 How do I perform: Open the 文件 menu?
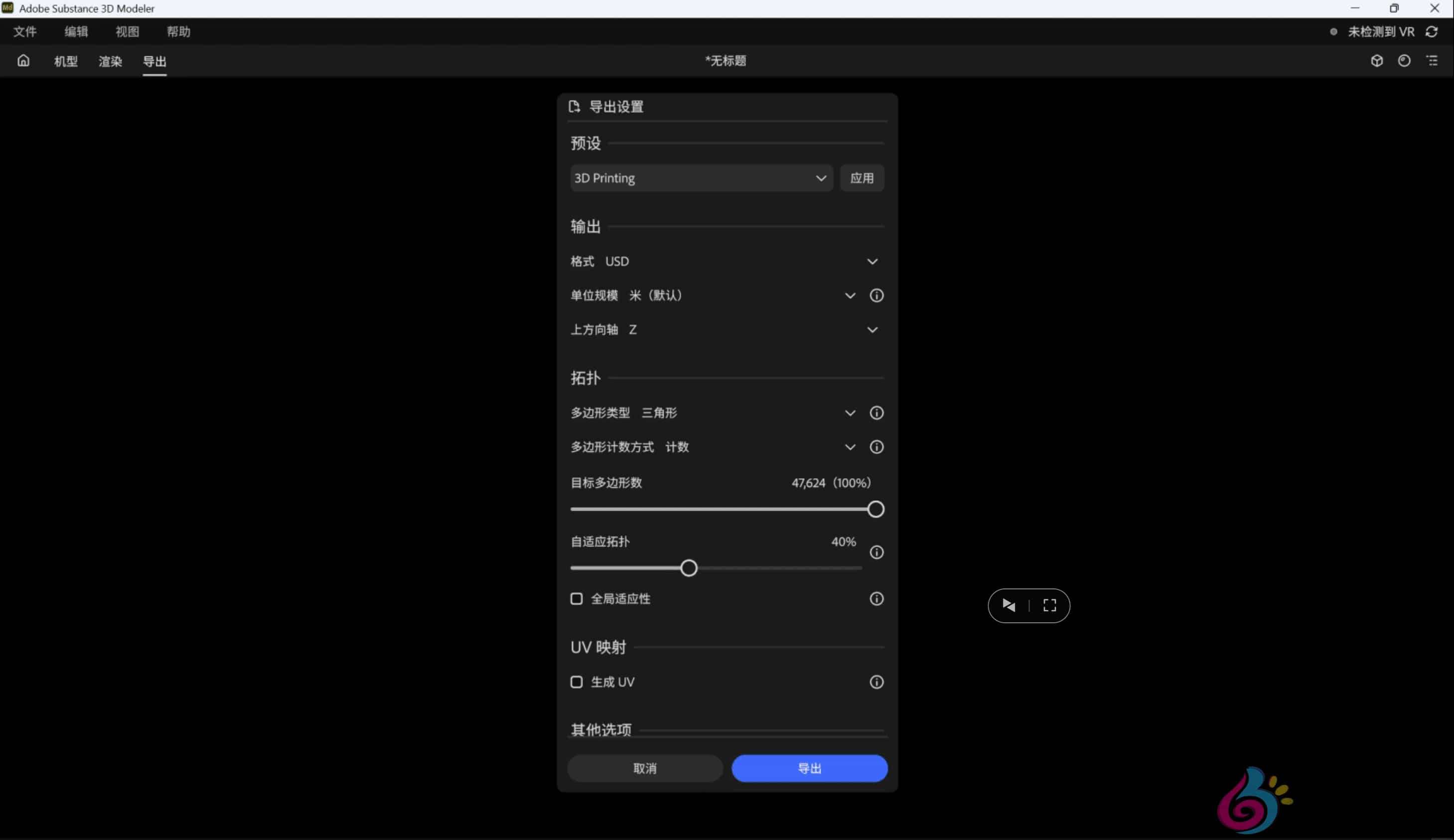click(x=25, y=32)
